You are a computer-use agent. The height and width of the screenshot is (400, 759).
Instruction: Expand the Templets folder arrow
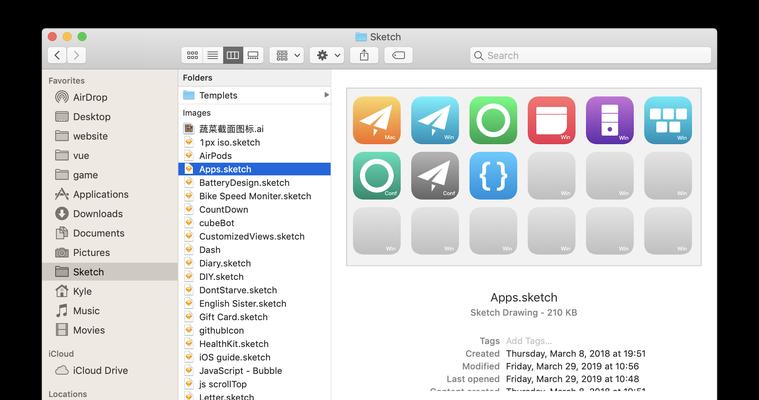pyautogui.click(x=326, y=95)
